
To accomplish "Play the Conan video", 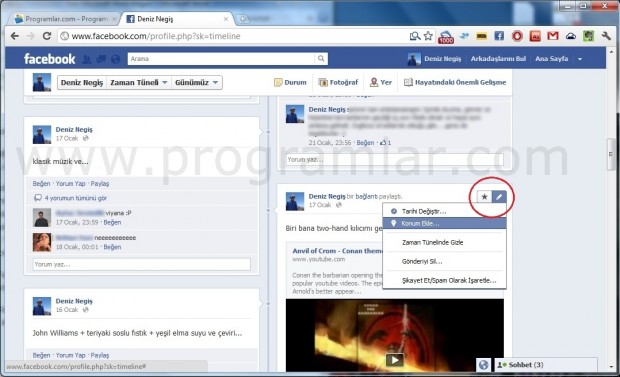I will click(394, 360).
